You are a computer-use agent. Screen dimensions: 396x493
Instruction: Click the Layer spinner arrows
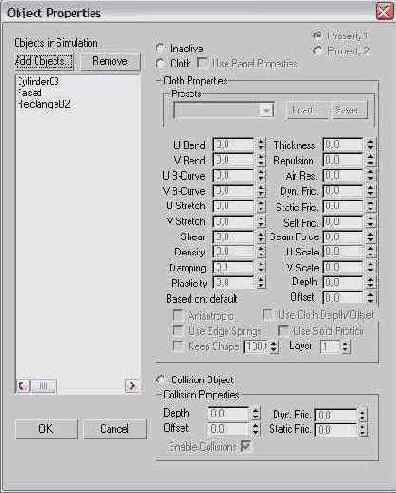tap(346, 347)
